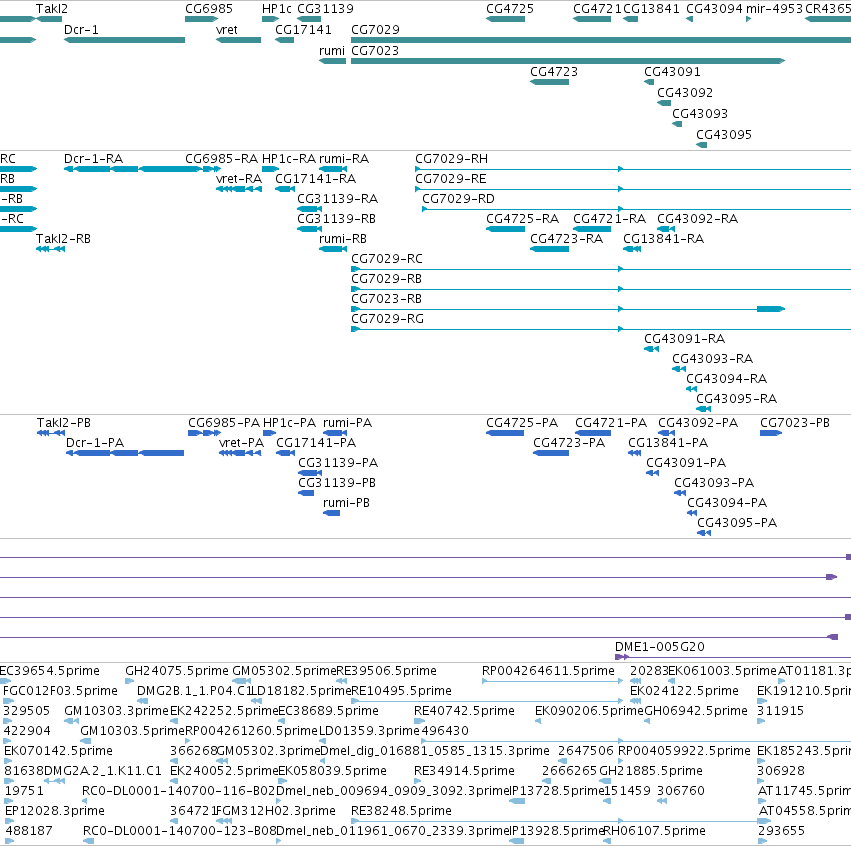The width and height of the screenshot is (851, 846).
Task: Click the CG43093-PA protein label
Action: coord(714,483)
